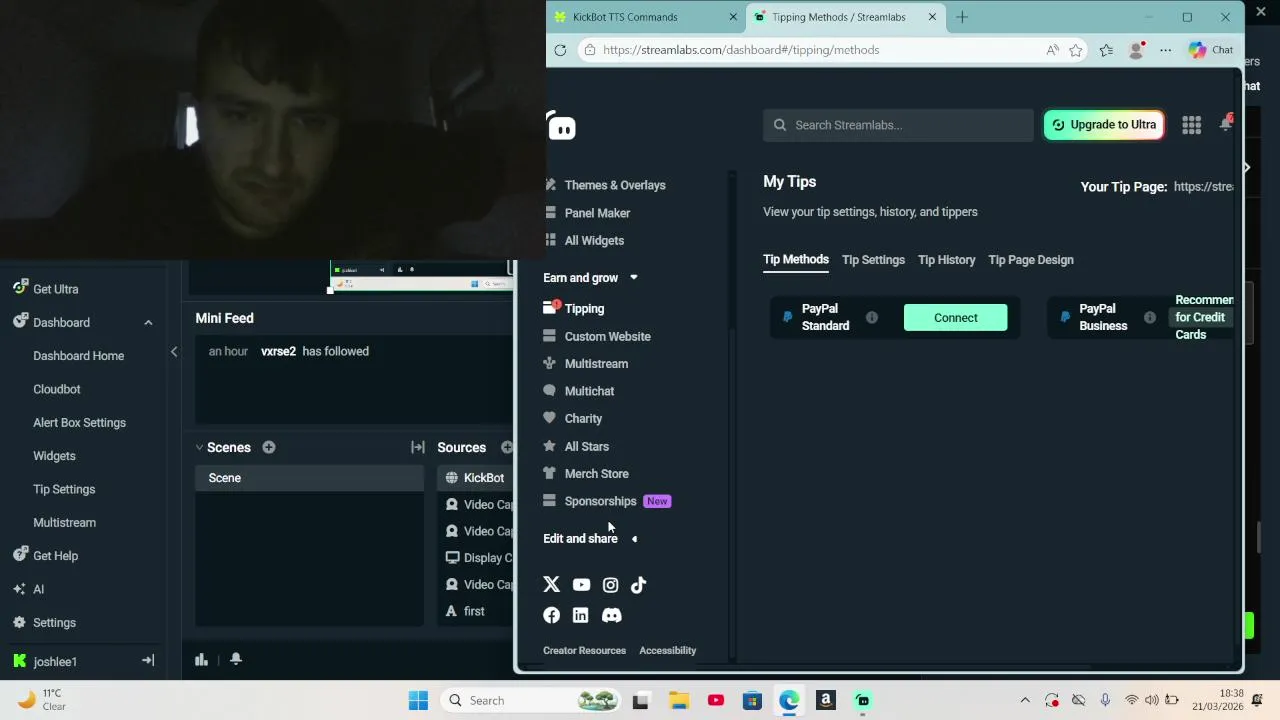Screen dimensions: 1280x720
Task: Collapse the Dashboard section in left sidebar
Action: [x=148, y=322]
